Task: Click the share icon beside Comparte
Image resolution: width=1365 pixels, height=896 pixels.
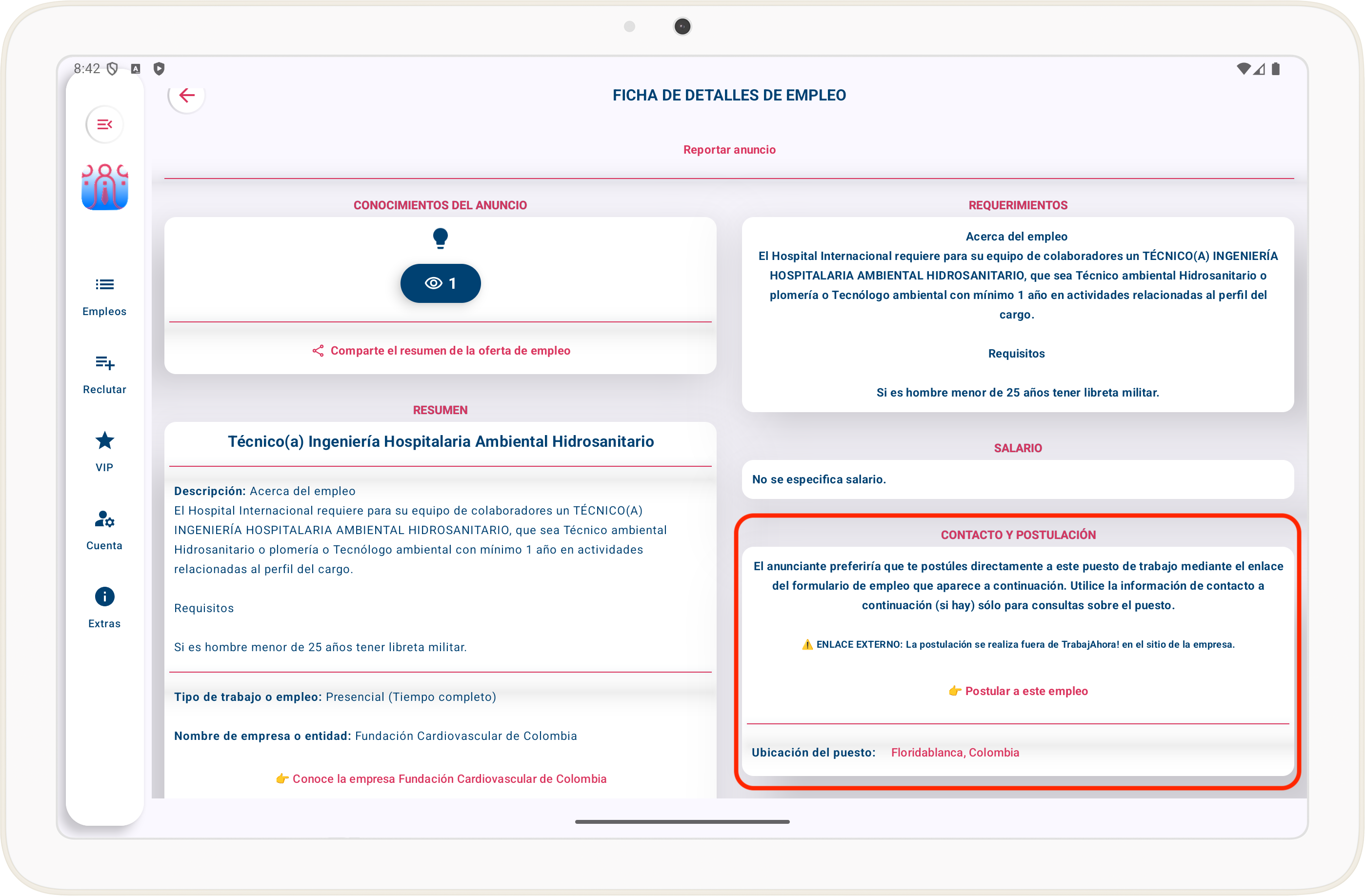Action: tap(318, 351)
